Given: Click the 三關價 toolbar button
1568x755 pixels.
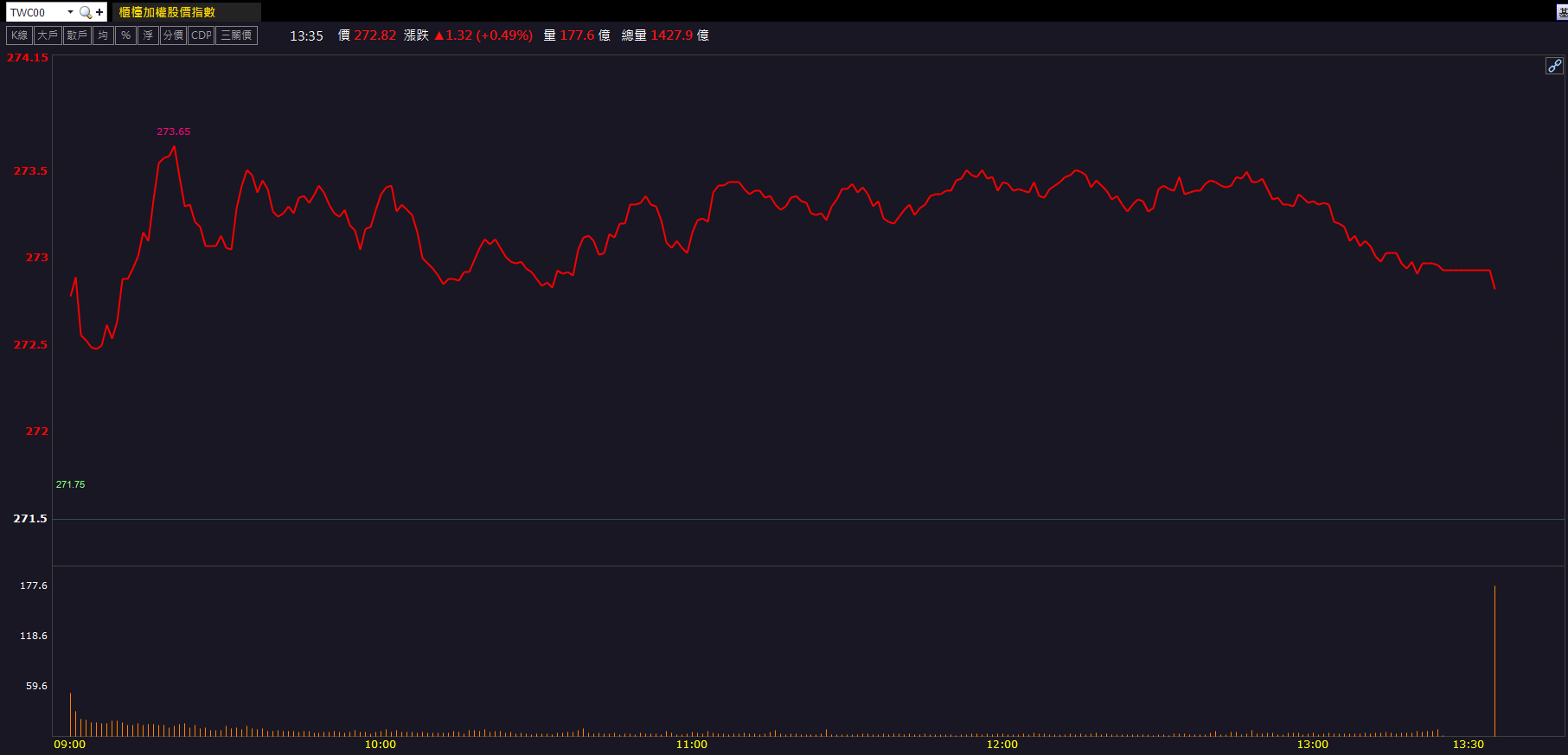Looking at the screenshot, I should click(236, 35).
